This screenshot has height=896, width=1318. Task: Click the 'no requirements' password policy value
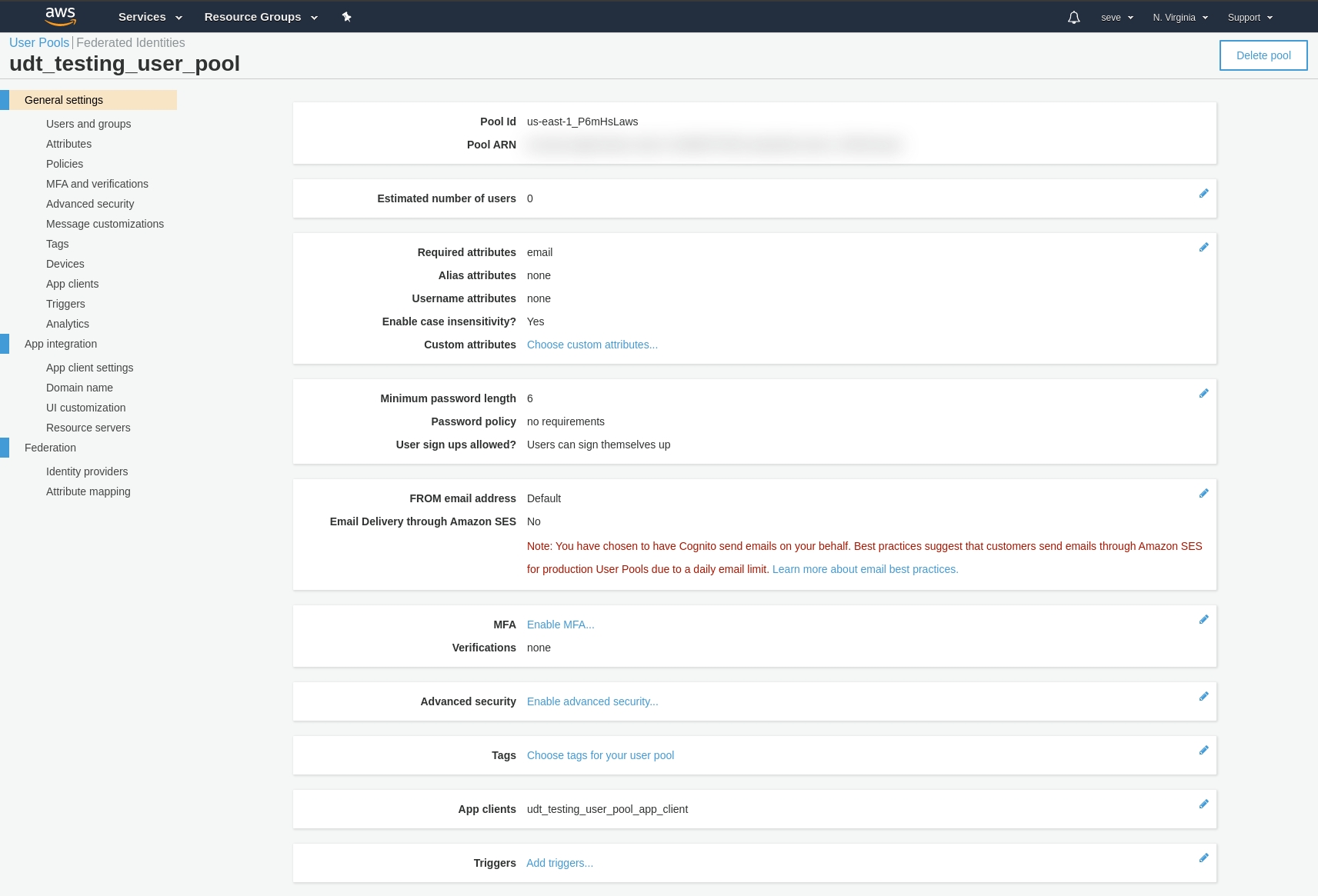pyautogui.click(x=566, y=421)
